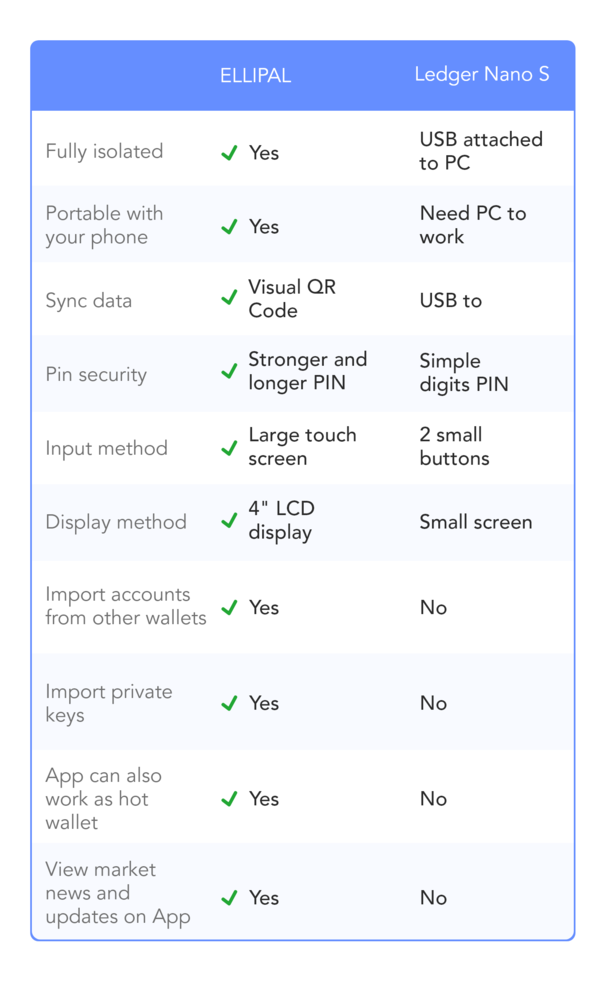Click the USB attached to PC text
Screen dimensions: 604x1000
tap(481, 151)
